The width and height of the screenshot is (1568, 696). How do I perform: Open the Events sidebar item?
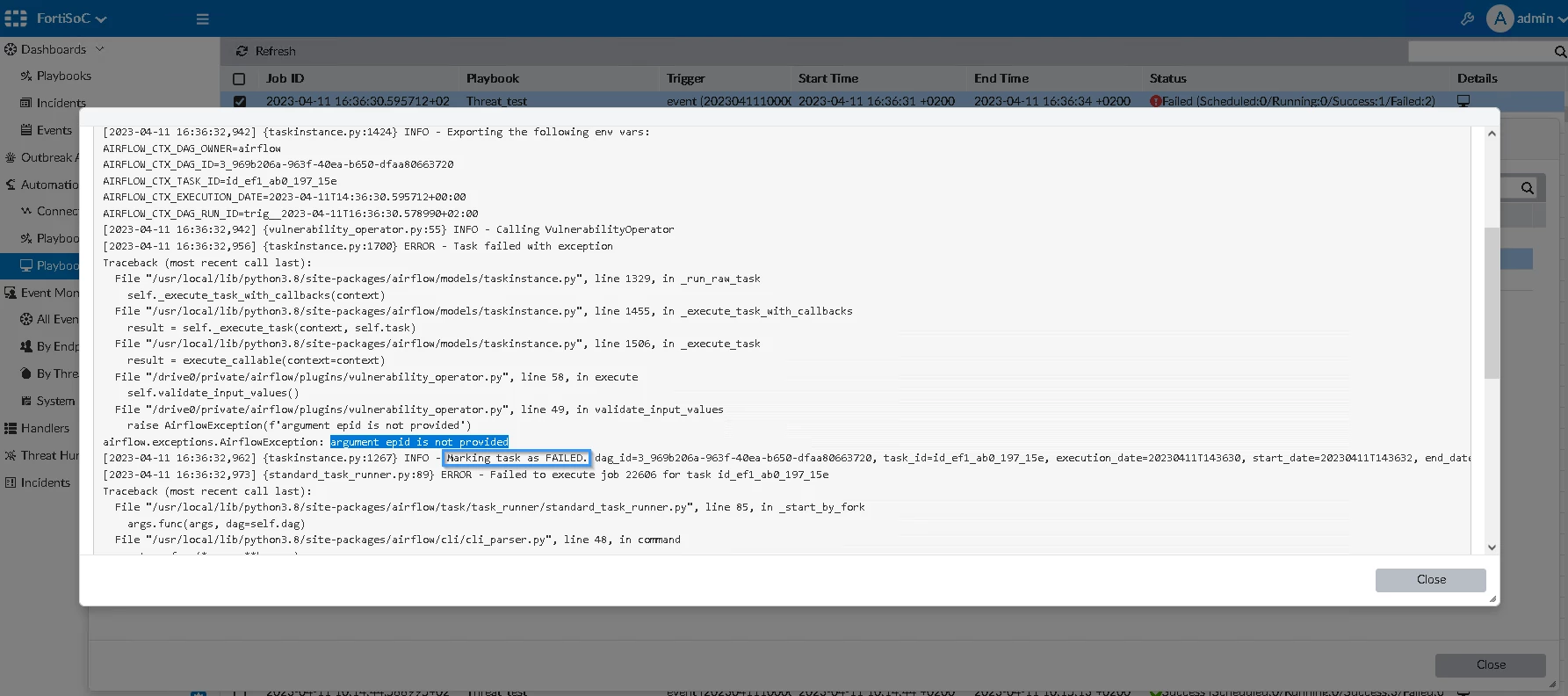[54, 130]
